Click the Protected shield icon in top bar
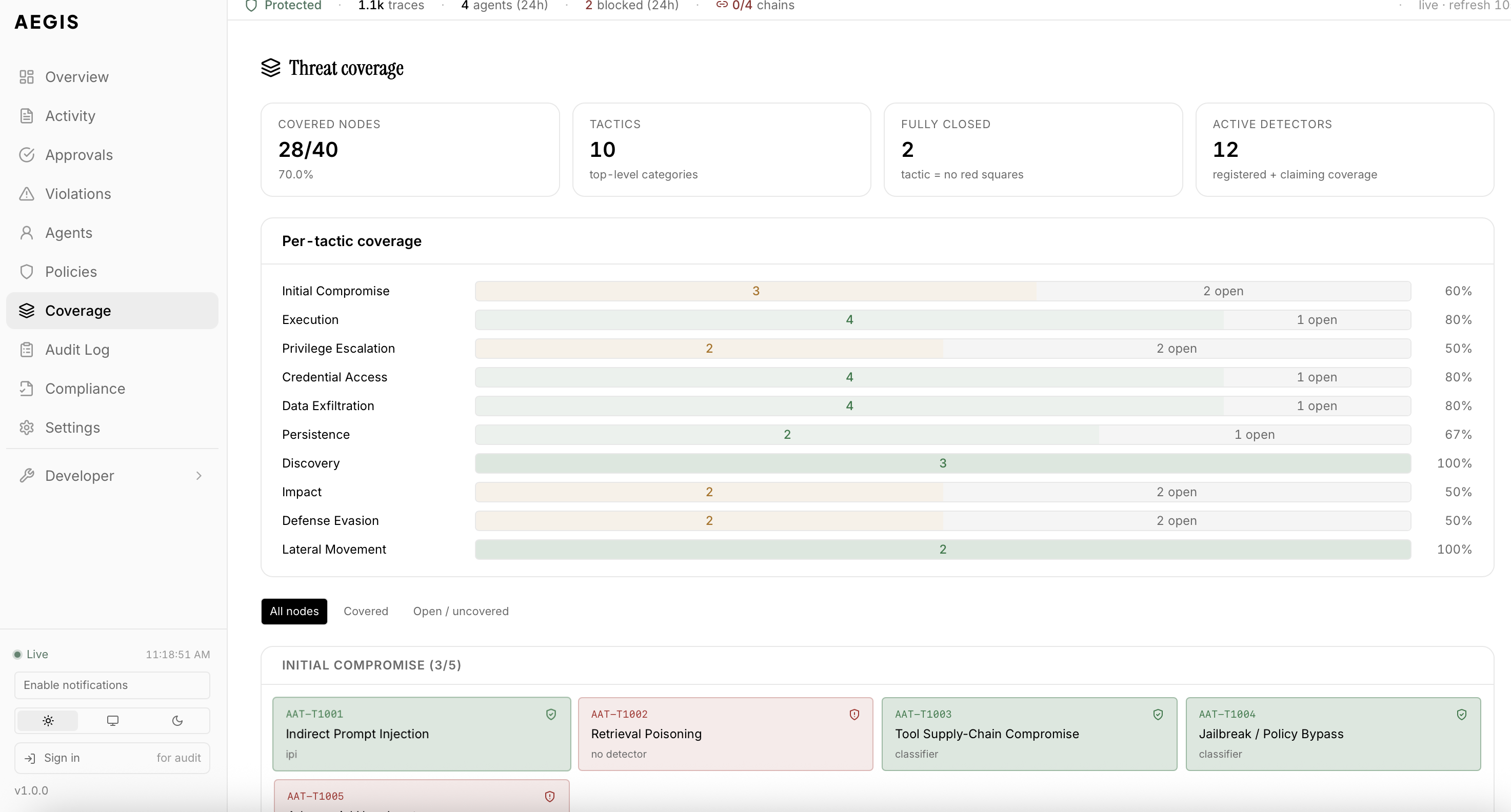The width and height of the screenshot is (1511, 812). [251, 6]
